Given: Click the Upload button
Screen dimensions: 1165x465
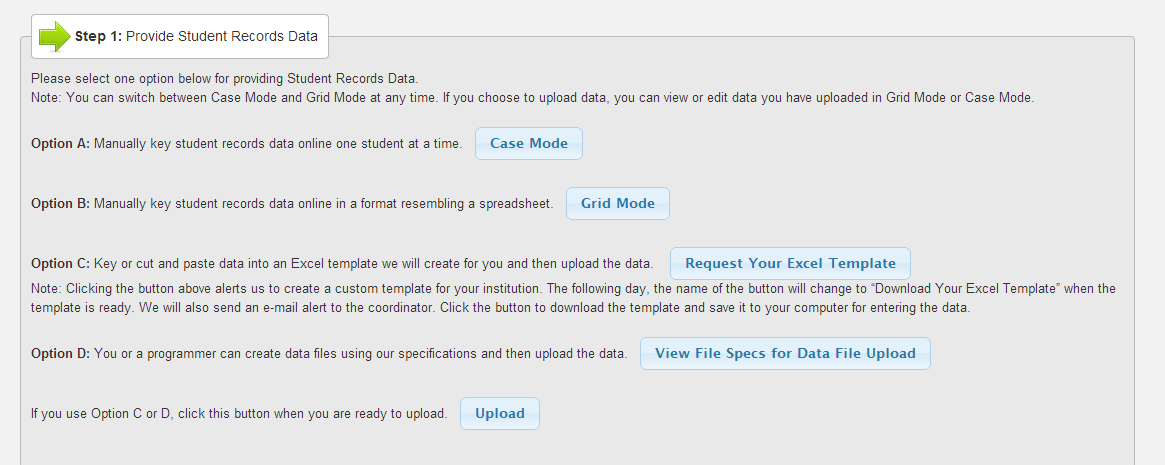Looking at the screenshot, I should [499, 413].
